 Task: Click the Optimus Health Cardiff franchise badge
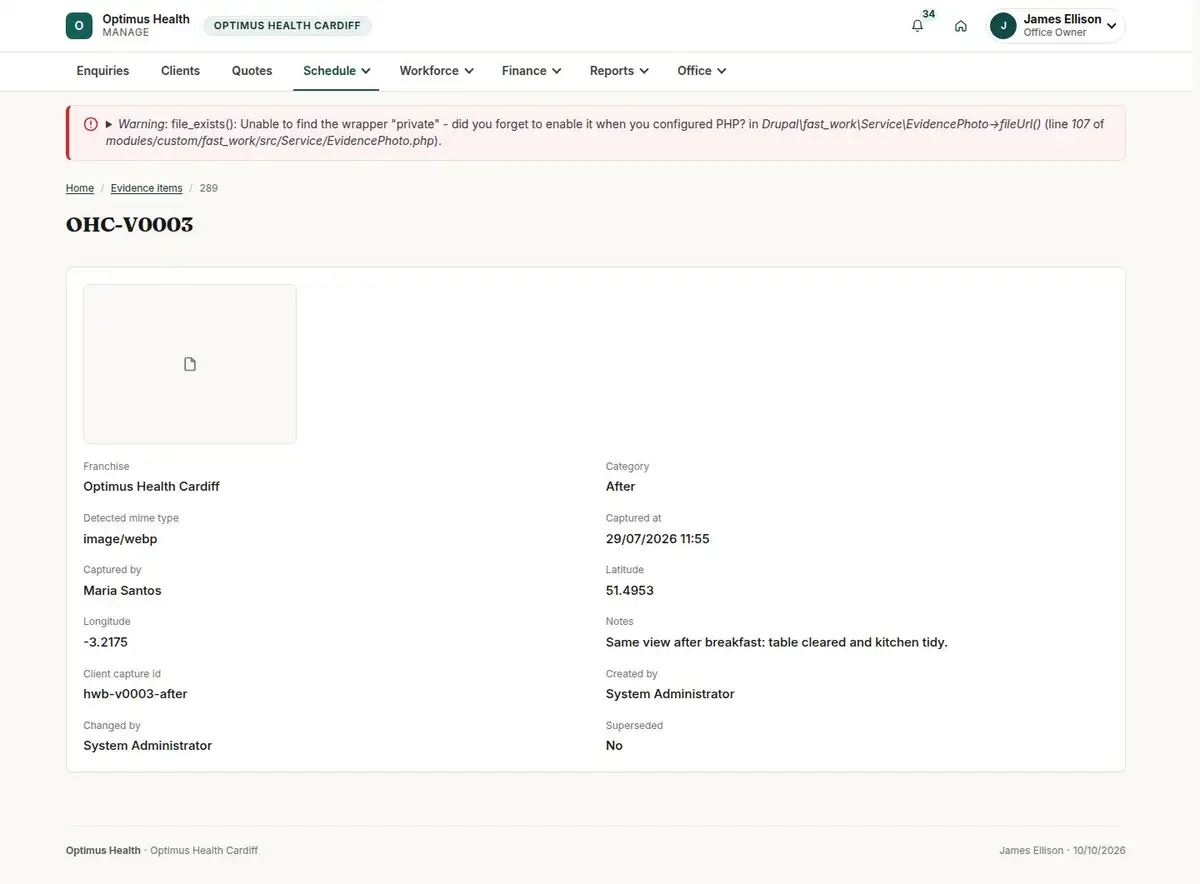tap(287, 26)
